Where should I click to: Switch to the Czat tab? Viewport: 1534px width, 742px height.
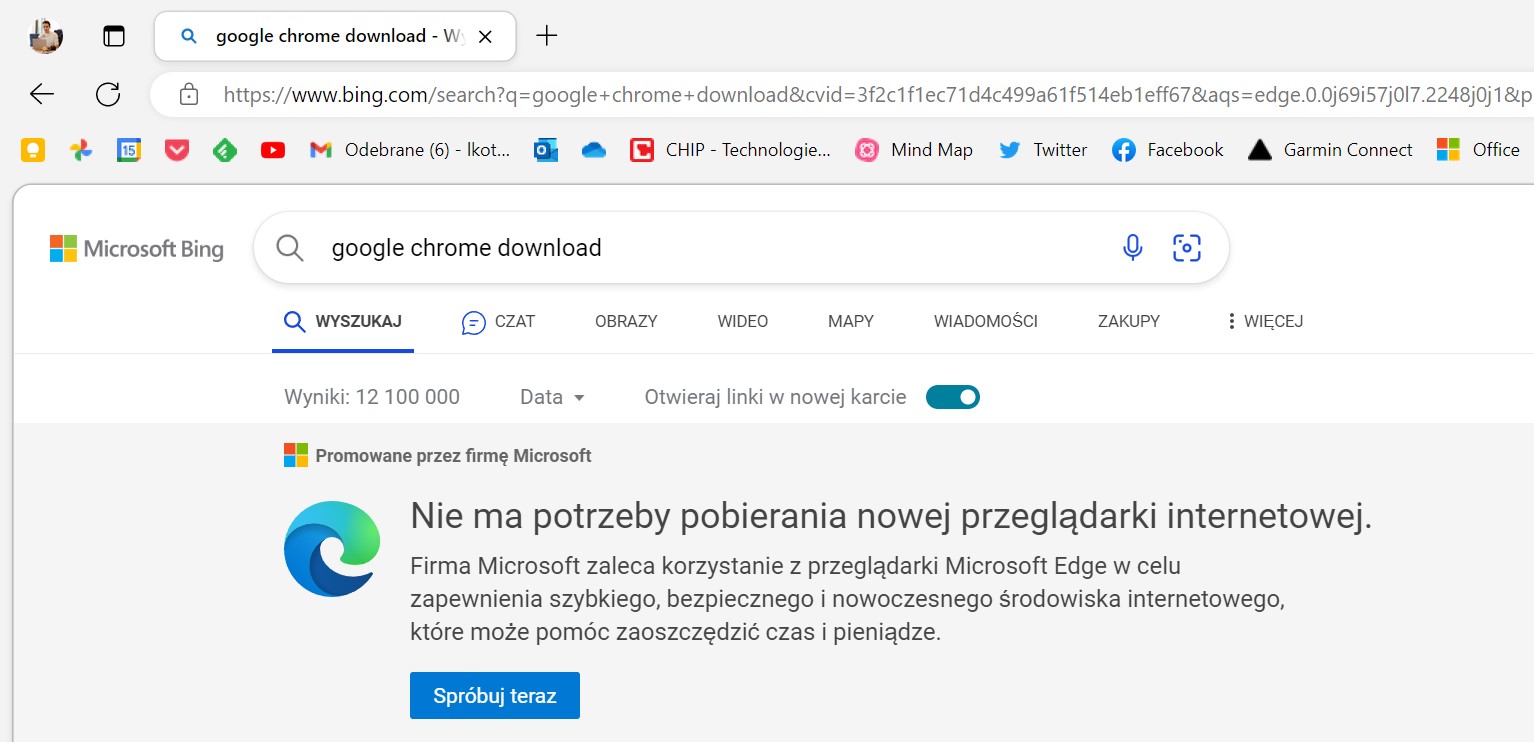[498, 321]
